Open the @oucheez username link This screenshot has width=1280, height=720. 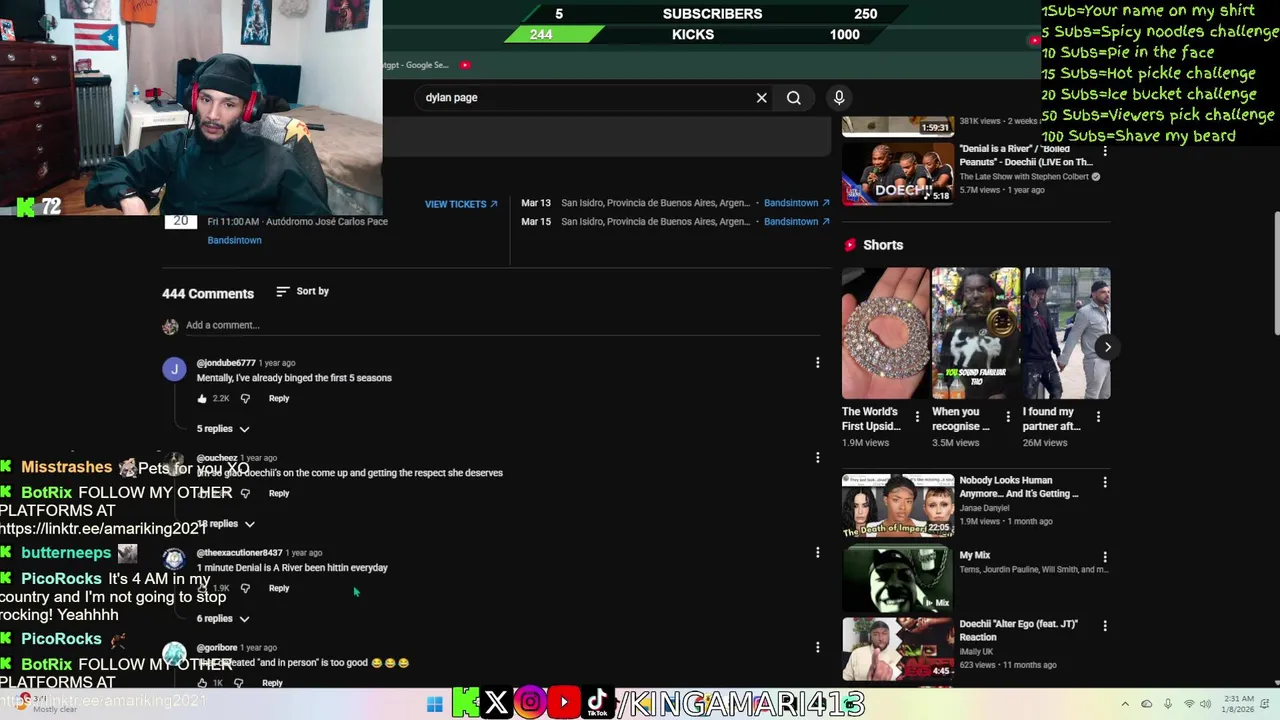click(x=217, y=458)
